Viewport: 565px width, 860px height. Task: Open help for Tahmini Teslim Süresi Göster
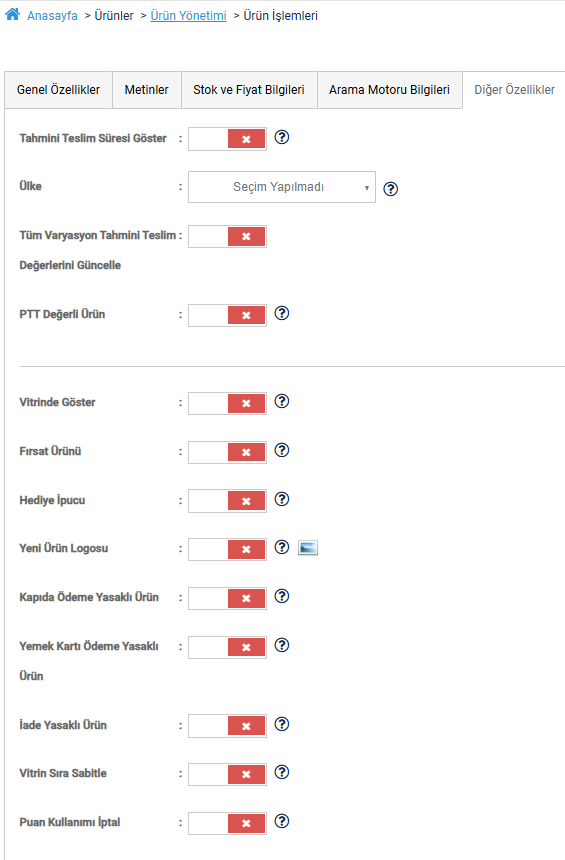coord(282,137)
